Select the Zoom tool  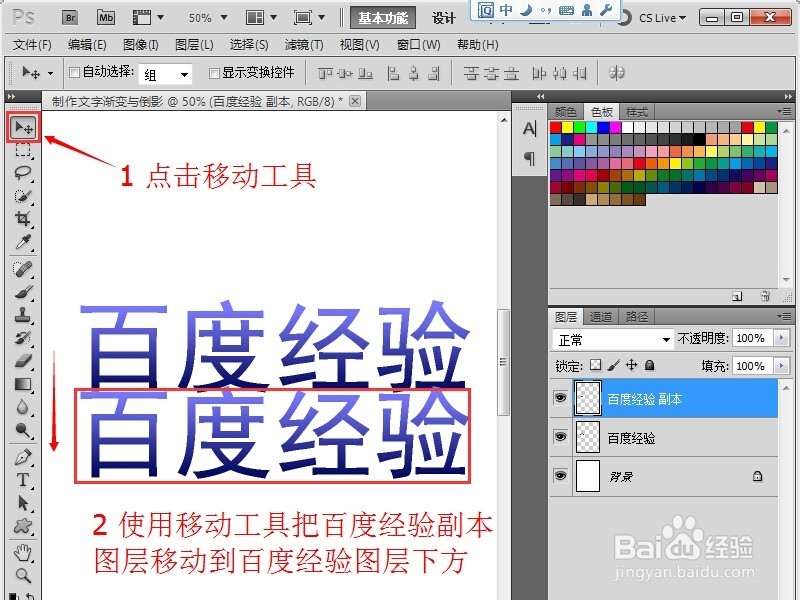(x=22, y=575)
